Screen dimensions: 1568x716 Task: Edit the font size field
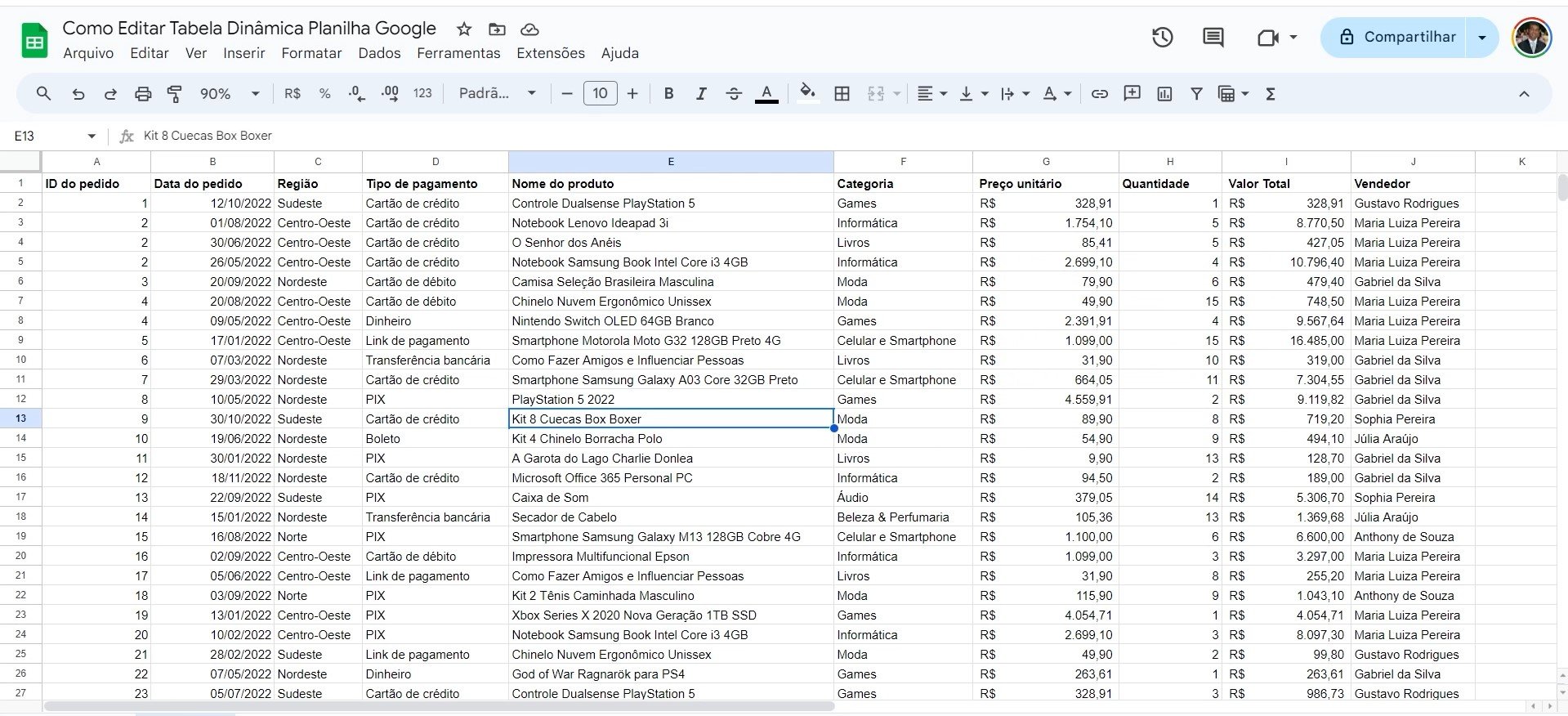pos(601,93)
